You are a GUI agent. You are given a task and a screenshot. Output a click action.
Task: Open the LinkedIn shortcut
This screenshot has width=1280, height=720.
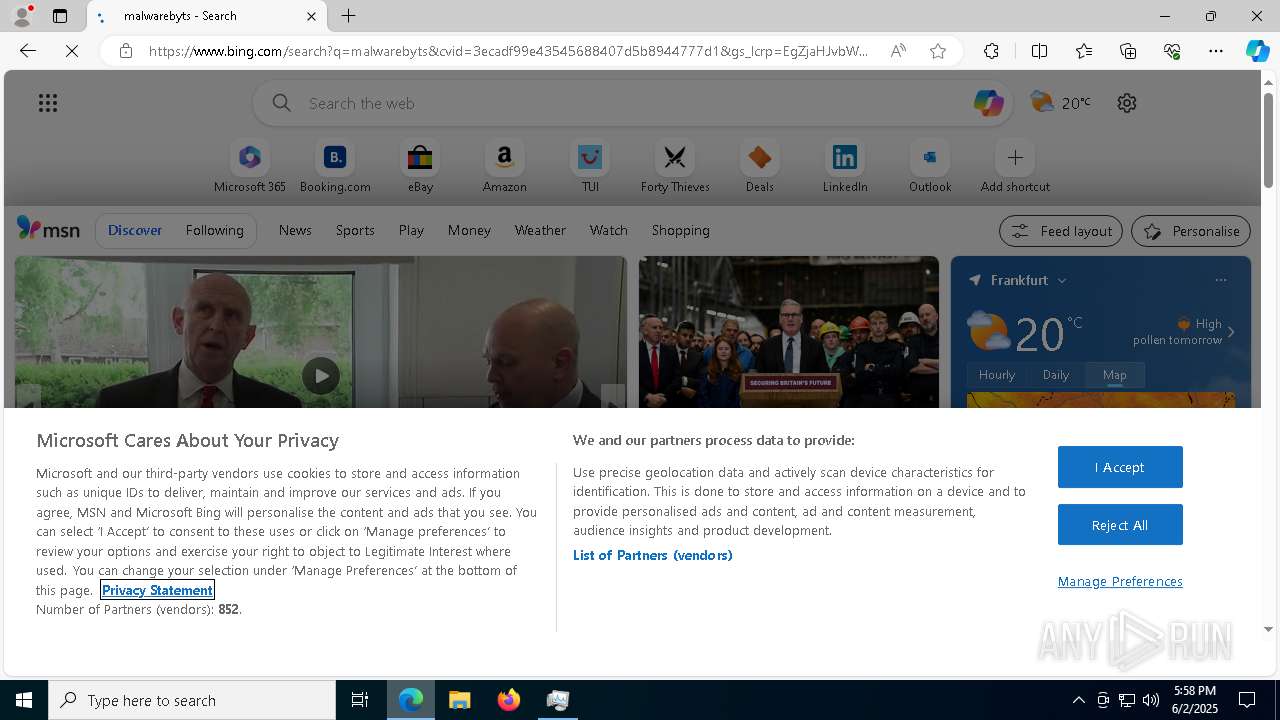(845, 167)
